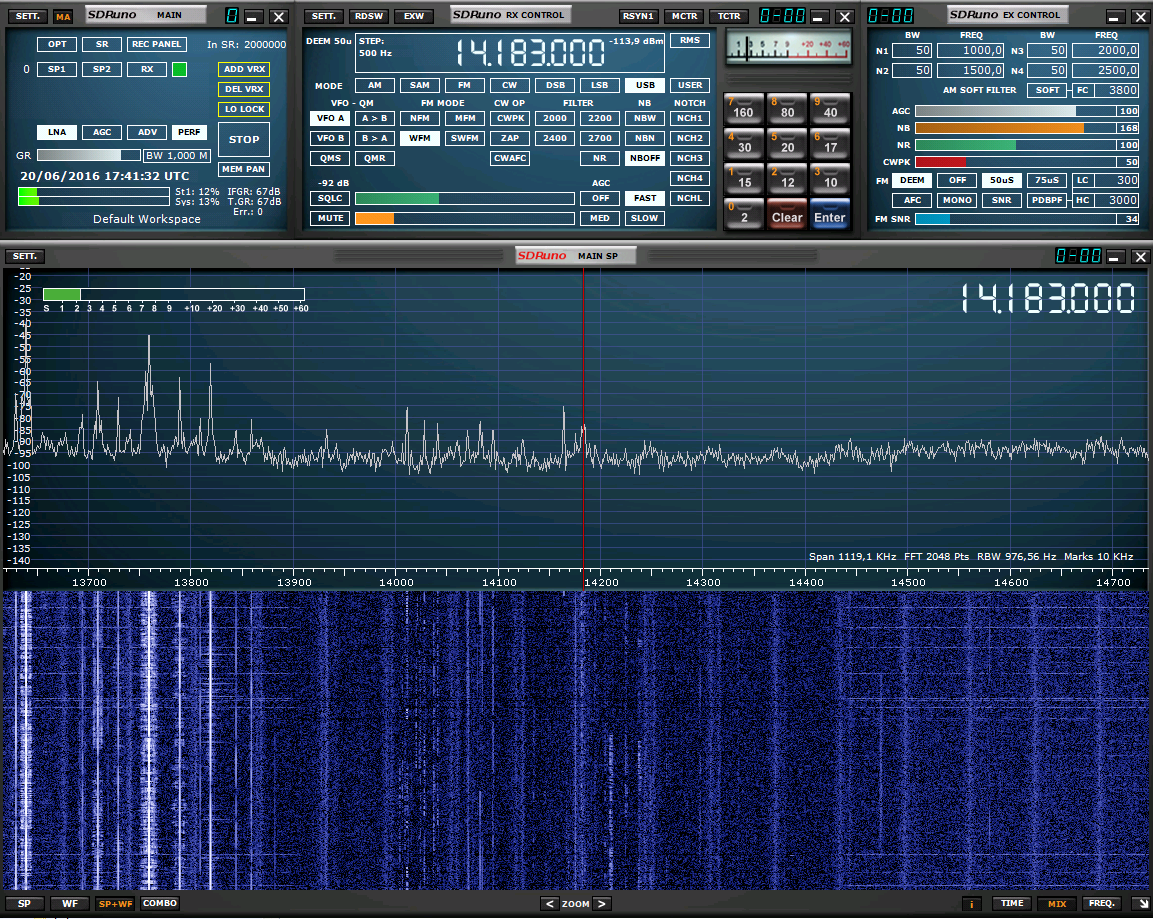This screenshot has height=919, width=1153.
Task: Click the SOFT filter button
Action: pos(1047,90)
